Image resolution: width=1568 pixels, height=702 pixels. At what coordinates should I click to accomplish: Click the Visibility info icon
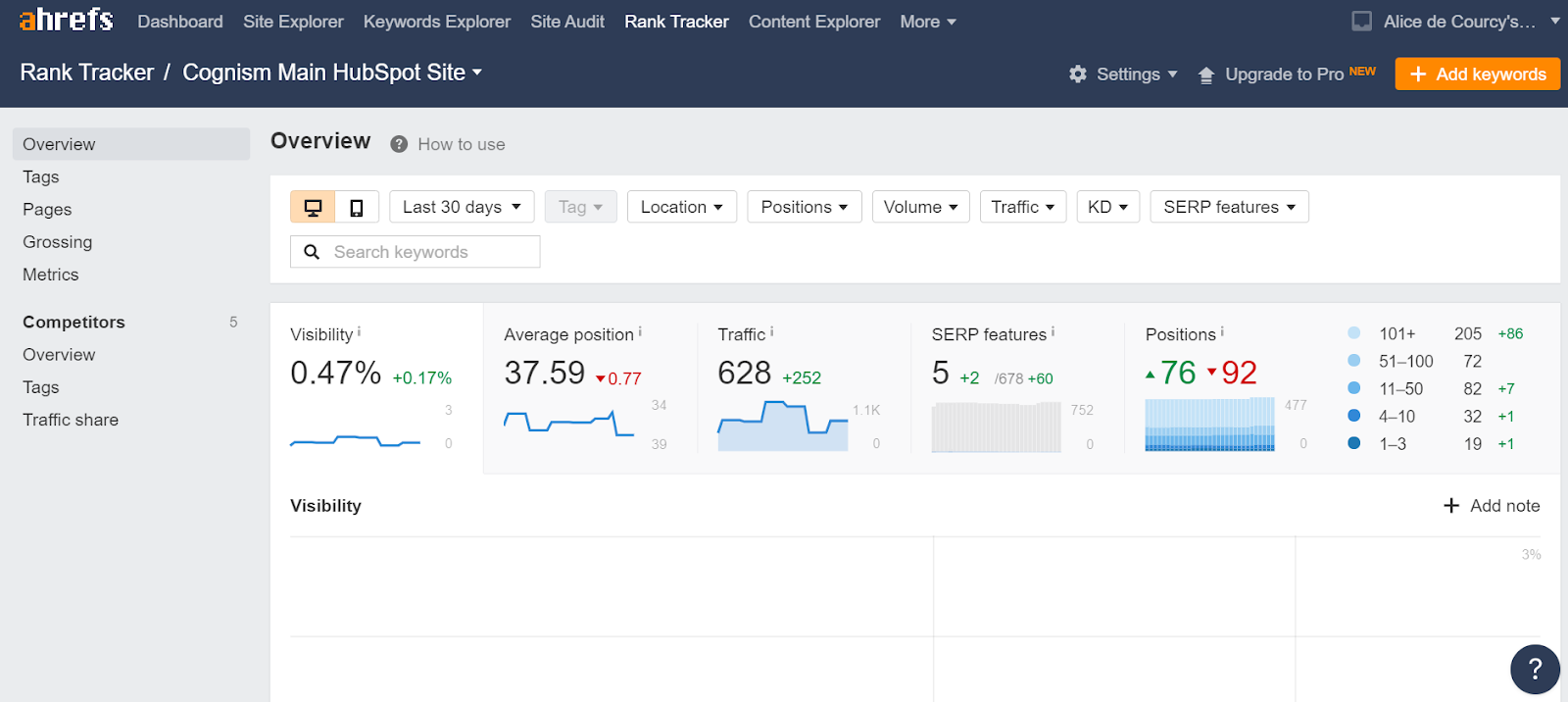point(360,332)
